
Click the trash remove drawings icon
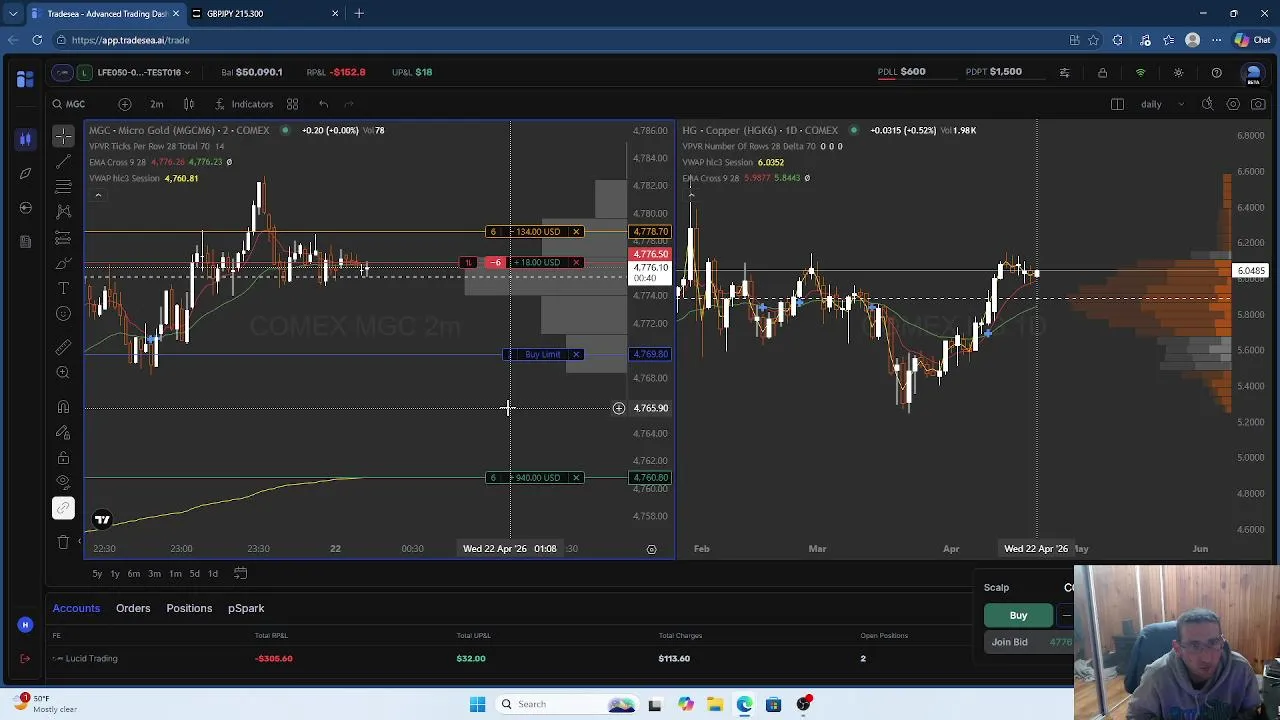(x=63, y=542)
